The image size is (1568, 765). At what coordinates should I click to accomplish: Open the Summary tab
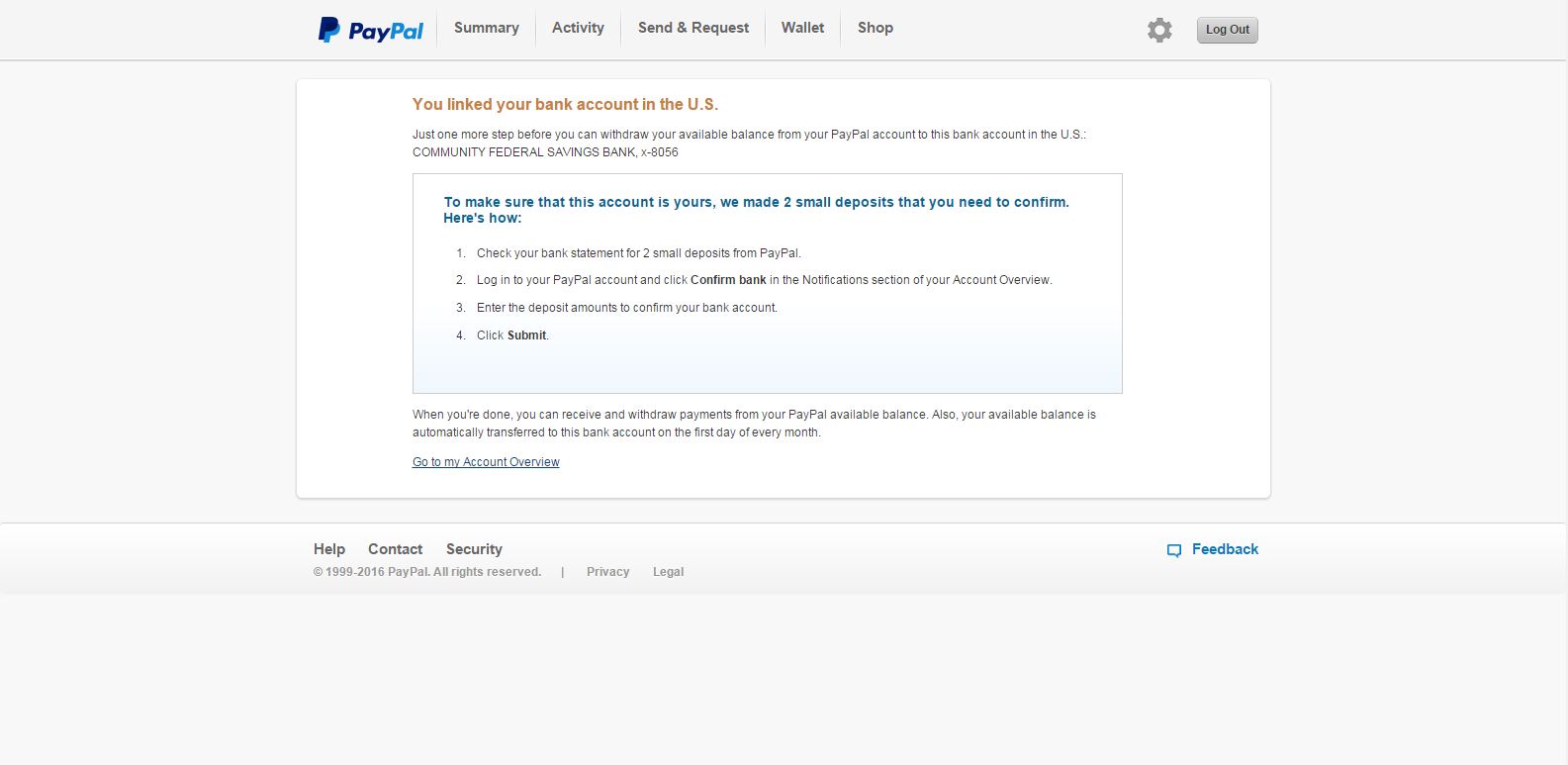(x=487, y=28)
